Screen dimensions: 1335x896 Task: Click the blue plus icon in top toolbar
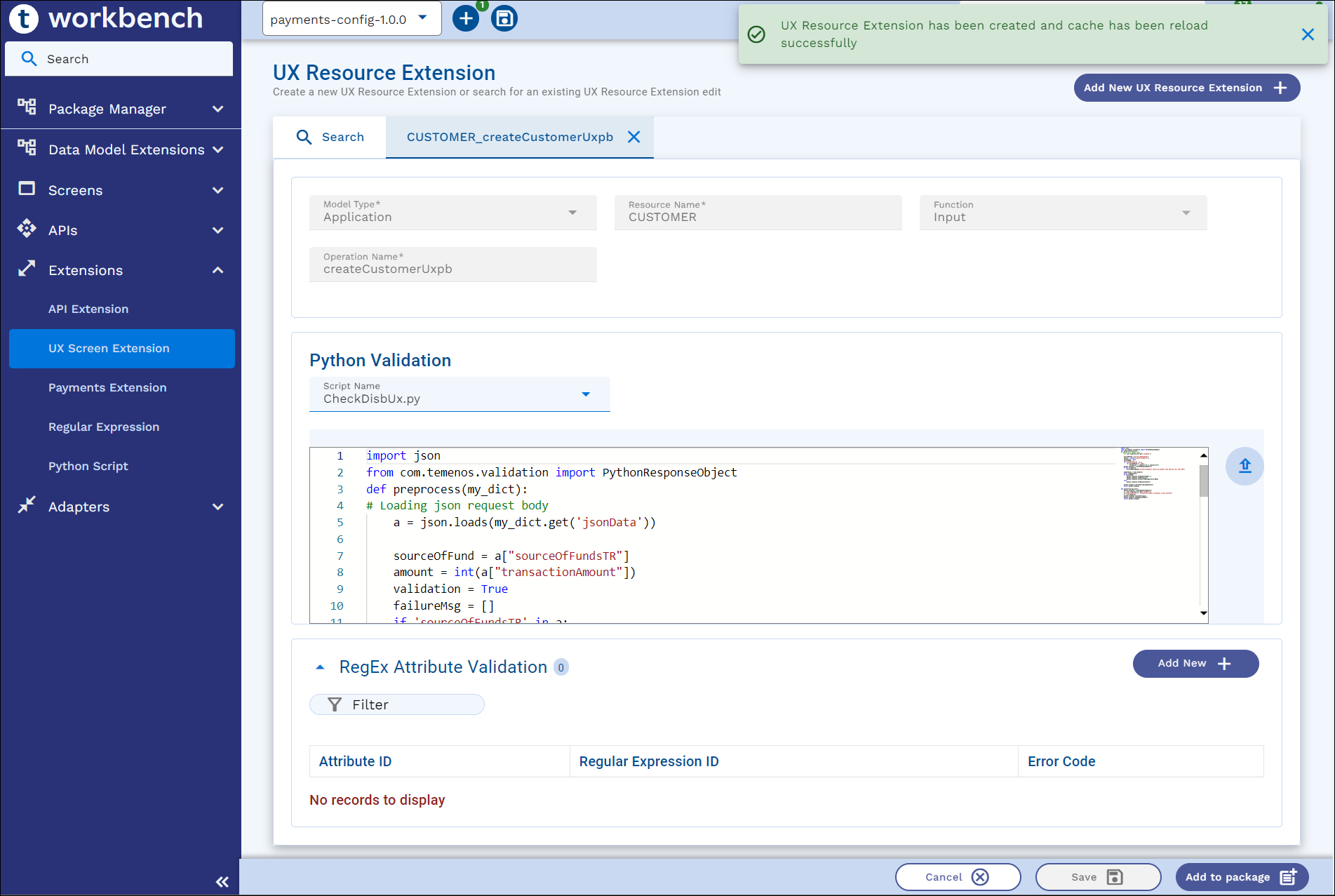(x=465, y=19)
